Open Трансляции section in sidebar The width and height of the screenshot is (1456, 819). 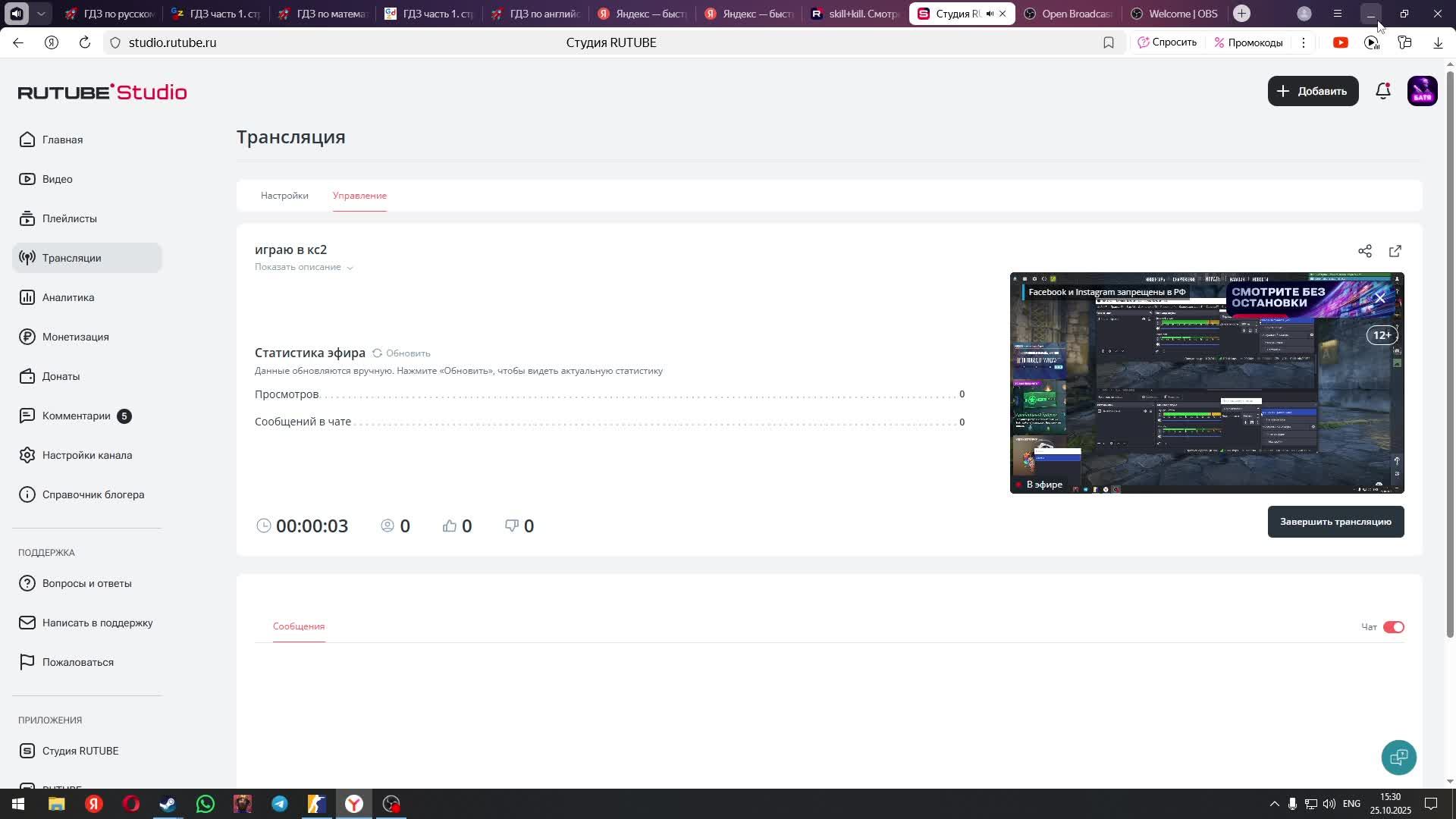coord(71,258)
